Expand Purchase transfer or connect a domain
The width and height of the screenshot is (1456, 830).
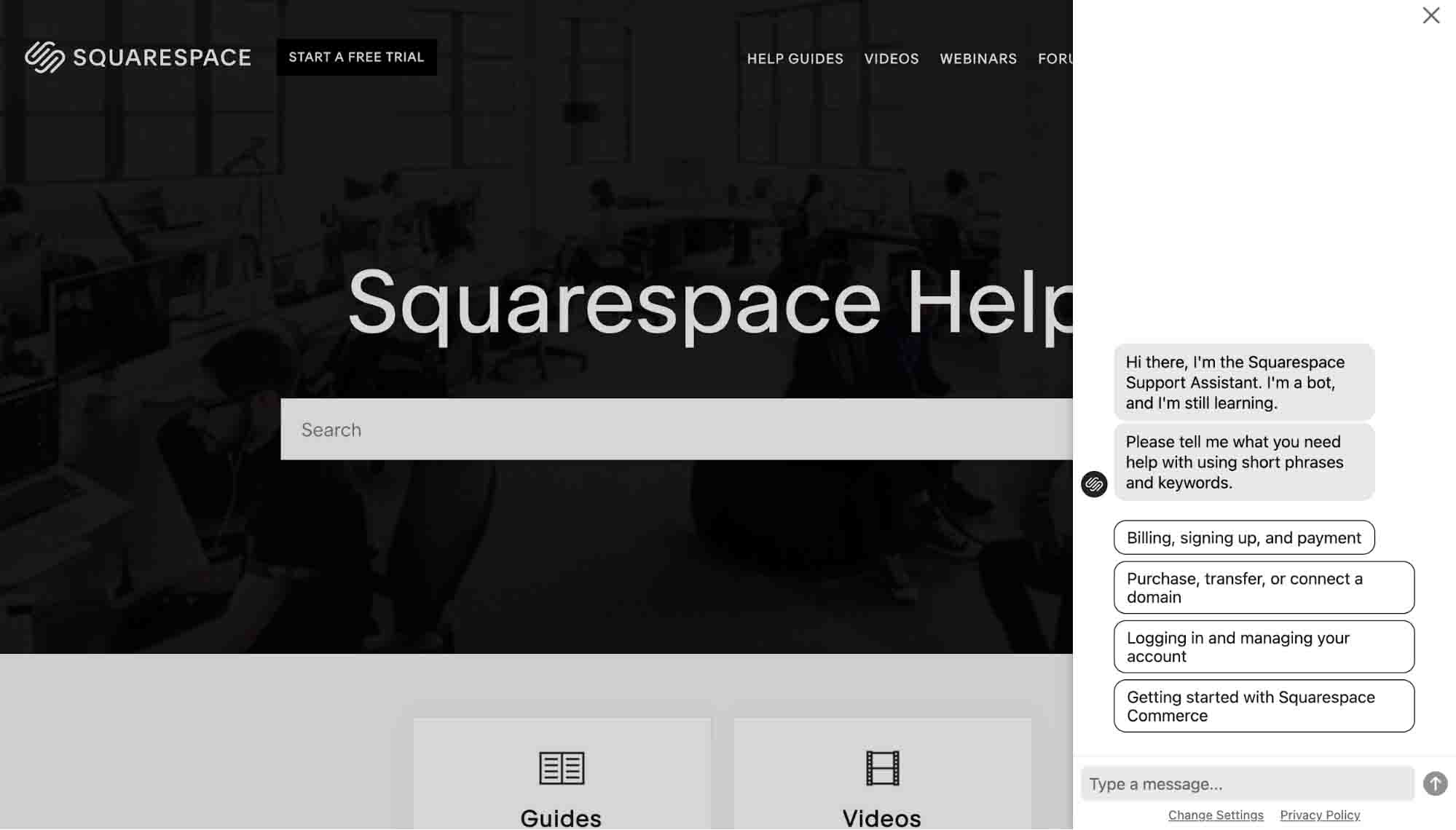click(x=1262, y=587)
